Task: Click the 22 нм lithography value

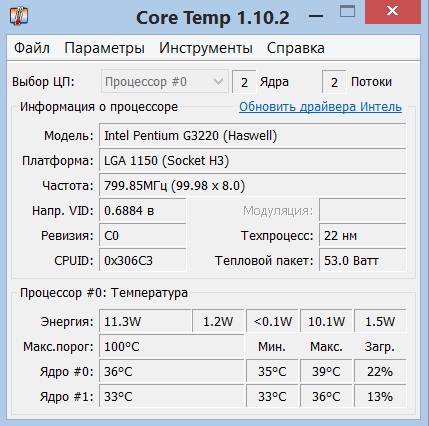Action: click(363, 236)
